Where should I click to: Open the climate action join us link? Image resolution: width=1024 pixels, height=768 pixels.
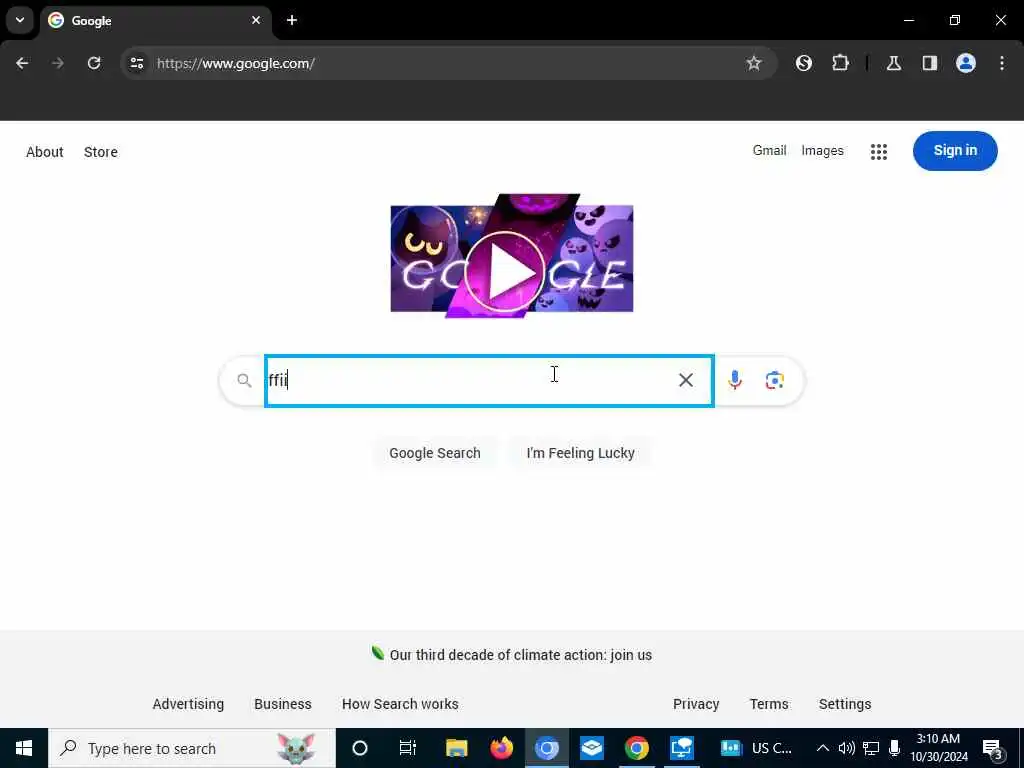[520, 654]
